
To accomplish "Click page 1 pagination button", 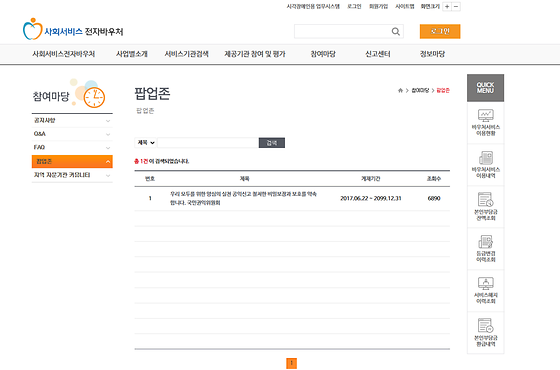I will click(x=291, y=363).
